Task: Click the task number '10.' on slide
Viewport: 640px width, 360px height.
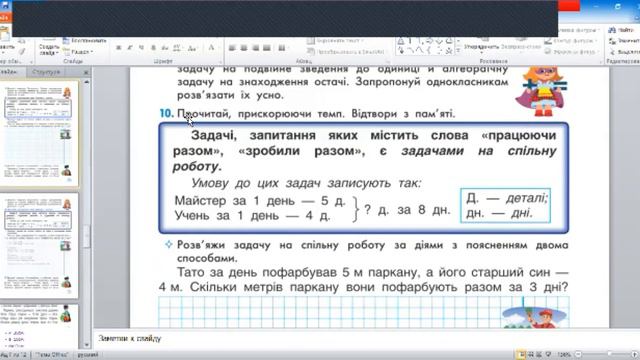Action: tap(167, 113)
